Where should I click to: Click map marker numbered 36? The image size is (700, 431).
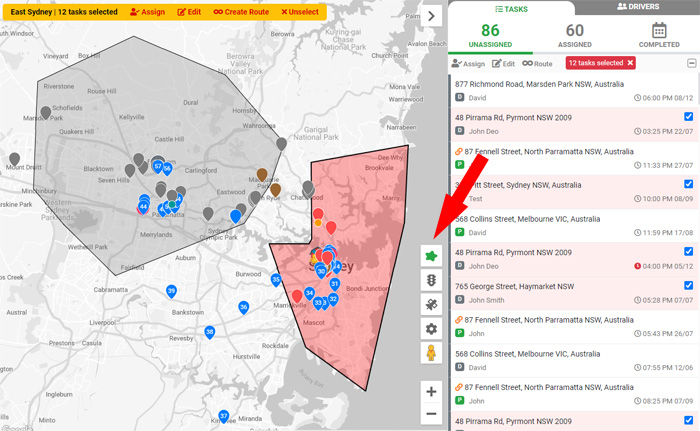(243, 307)
